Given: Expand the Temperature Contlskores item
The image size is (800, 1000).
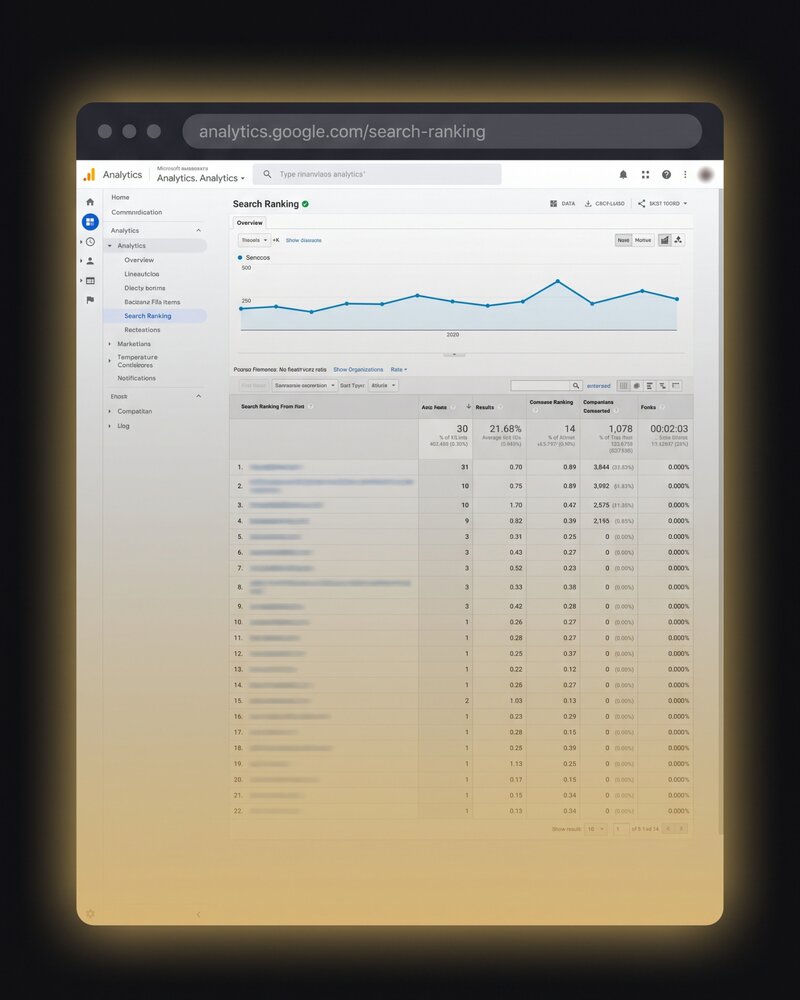Looking at the screenshot, I should click(110, 361).
